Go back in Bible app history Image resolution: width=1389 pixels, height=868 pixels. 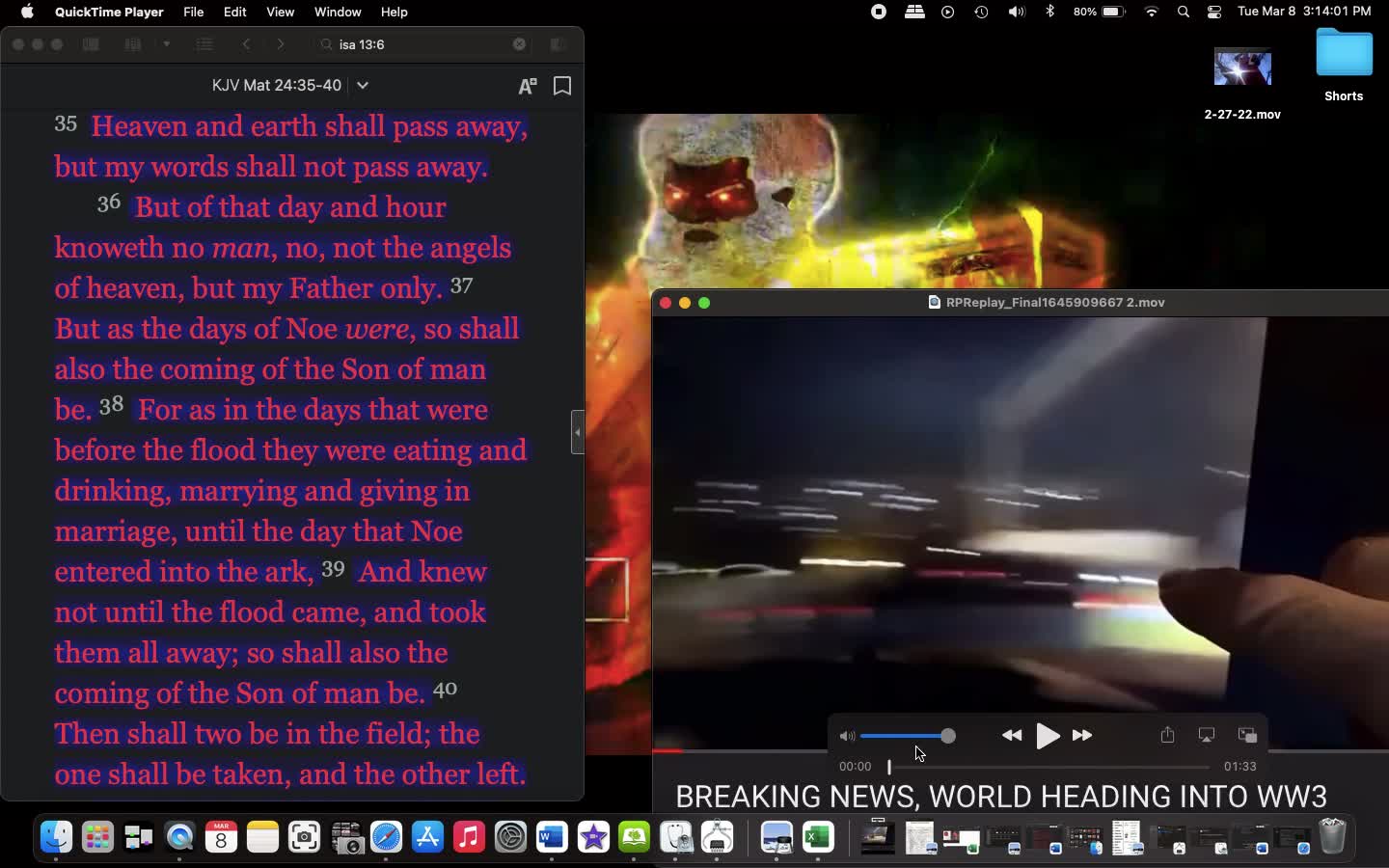pos(247,44)
